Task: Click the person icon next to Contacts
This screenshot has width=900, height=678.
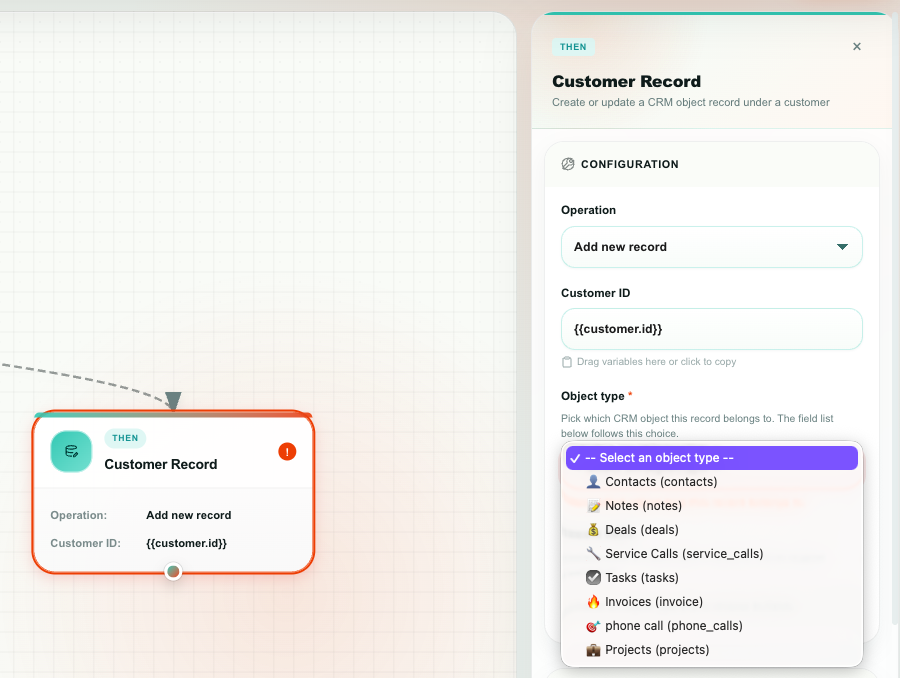Action: 593,482
